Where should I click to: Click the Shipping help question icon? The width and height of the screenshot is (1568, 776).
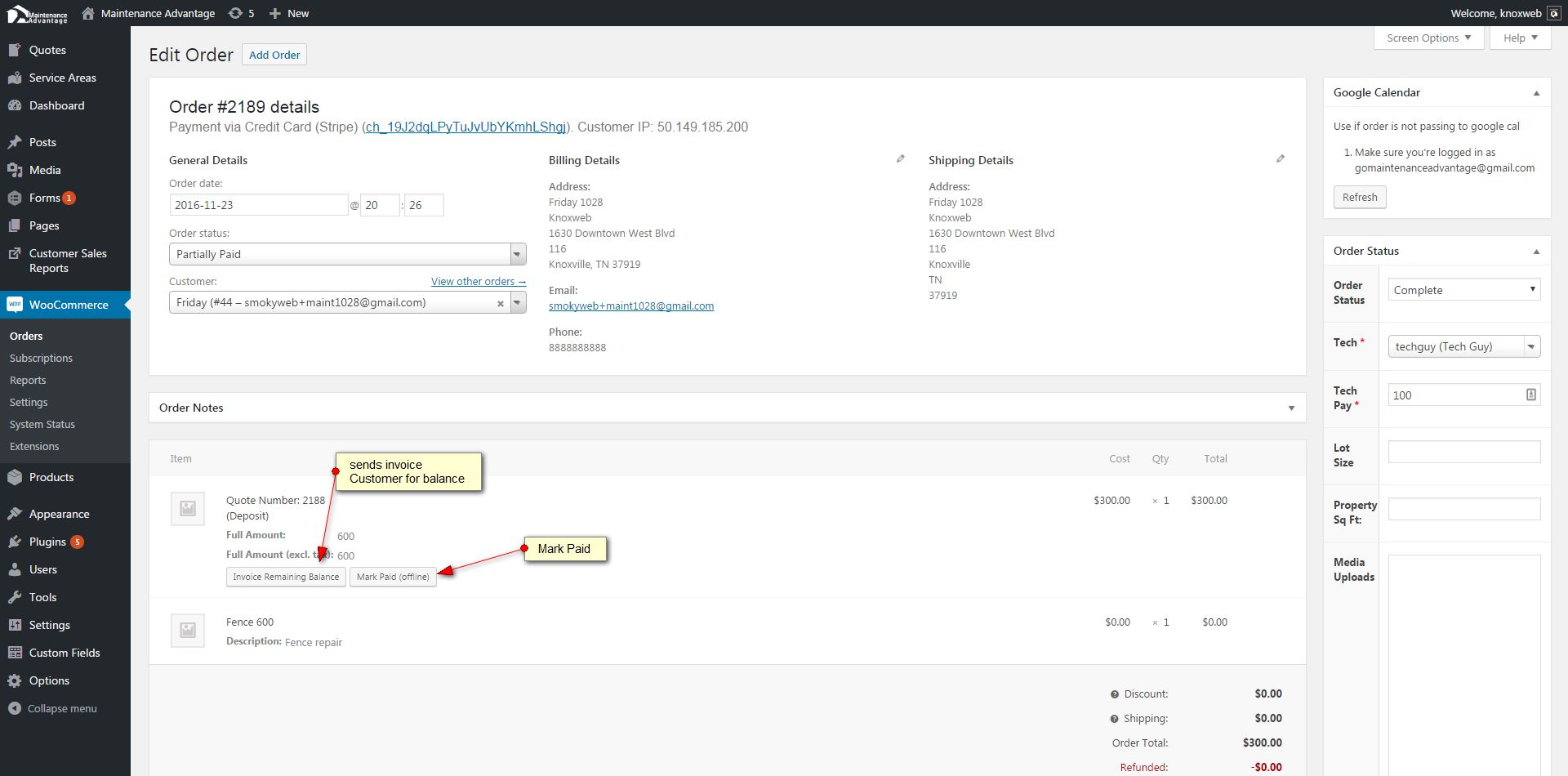point(1114,719)
